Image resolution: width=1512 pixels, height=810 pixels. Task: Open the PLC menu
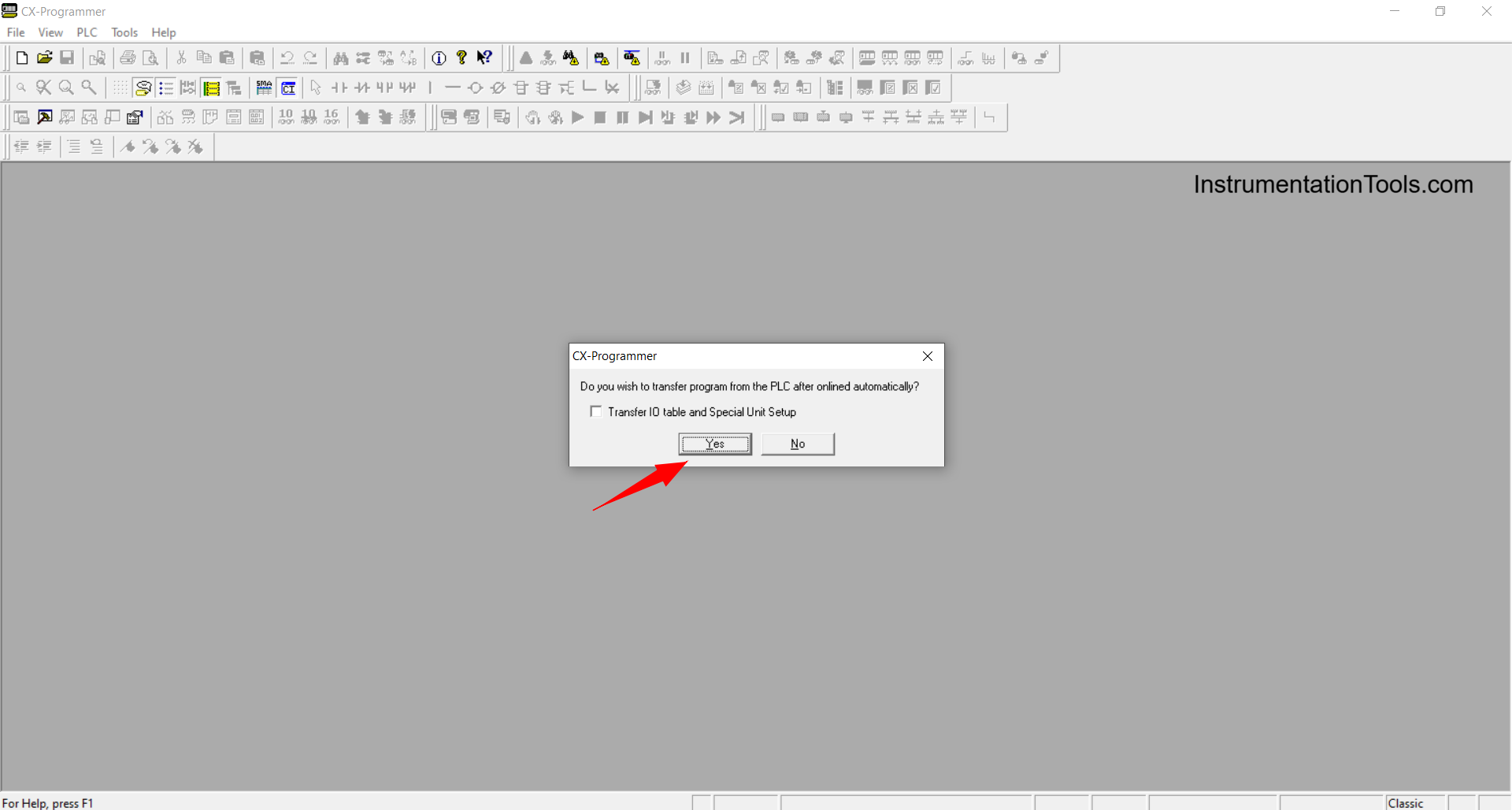point(87,32)
